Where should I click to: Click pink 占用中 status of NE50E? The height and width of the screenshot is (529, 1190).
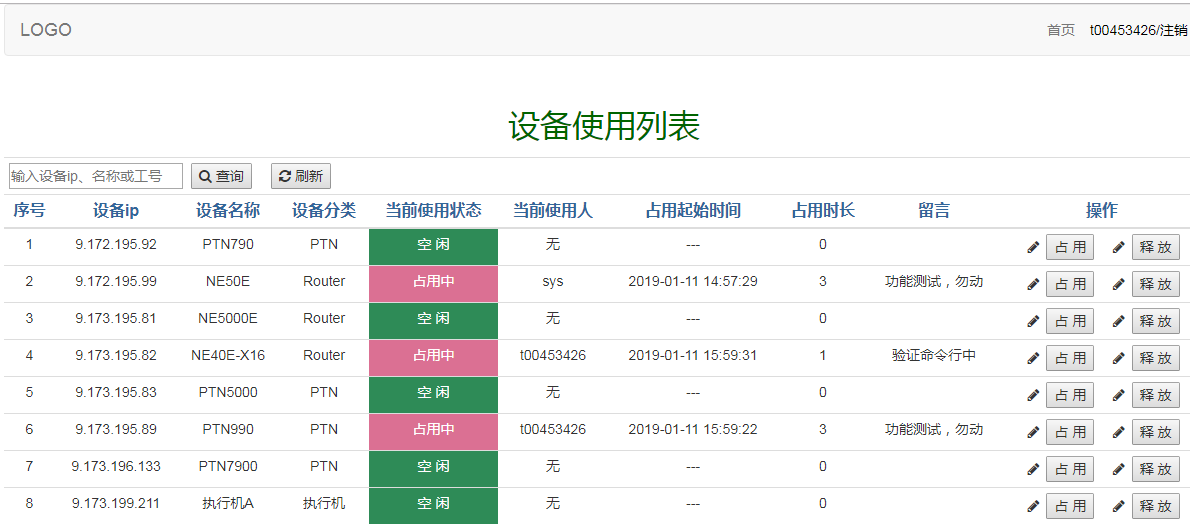pyautogui.click(x=433, y=284)
